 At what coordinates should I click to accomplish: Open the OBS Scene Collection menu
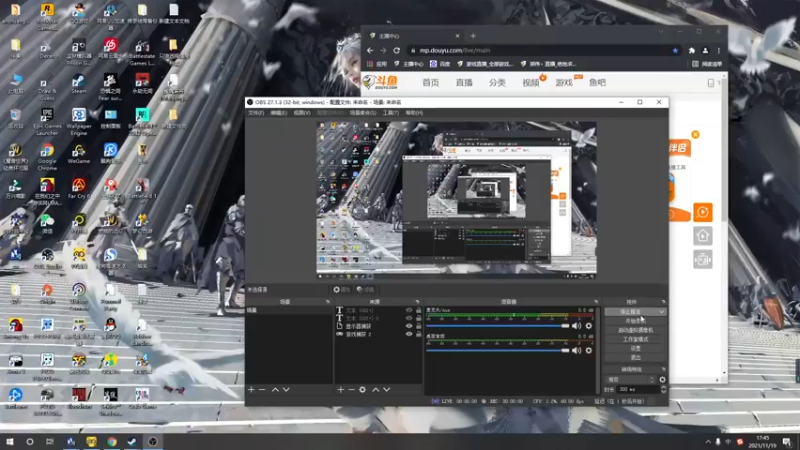pyautogui.click(x=363, y=113)
